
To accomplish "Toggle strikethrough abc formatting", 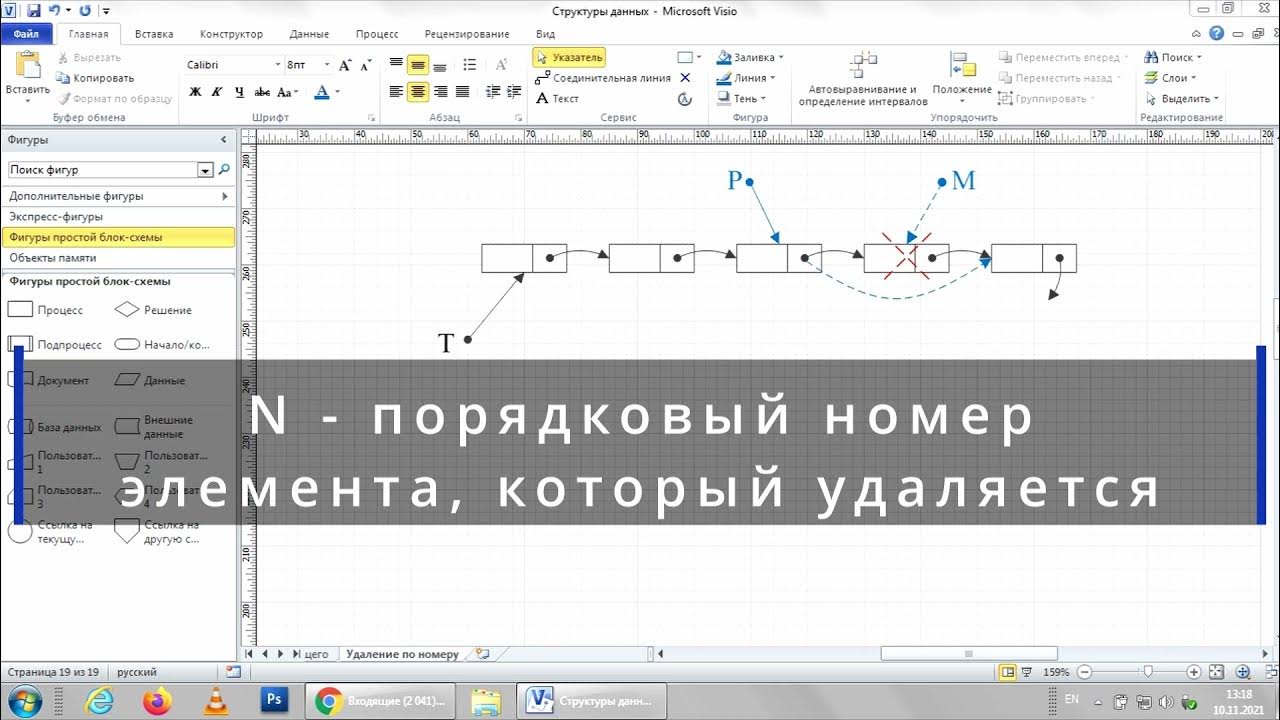I will (262, 92).
